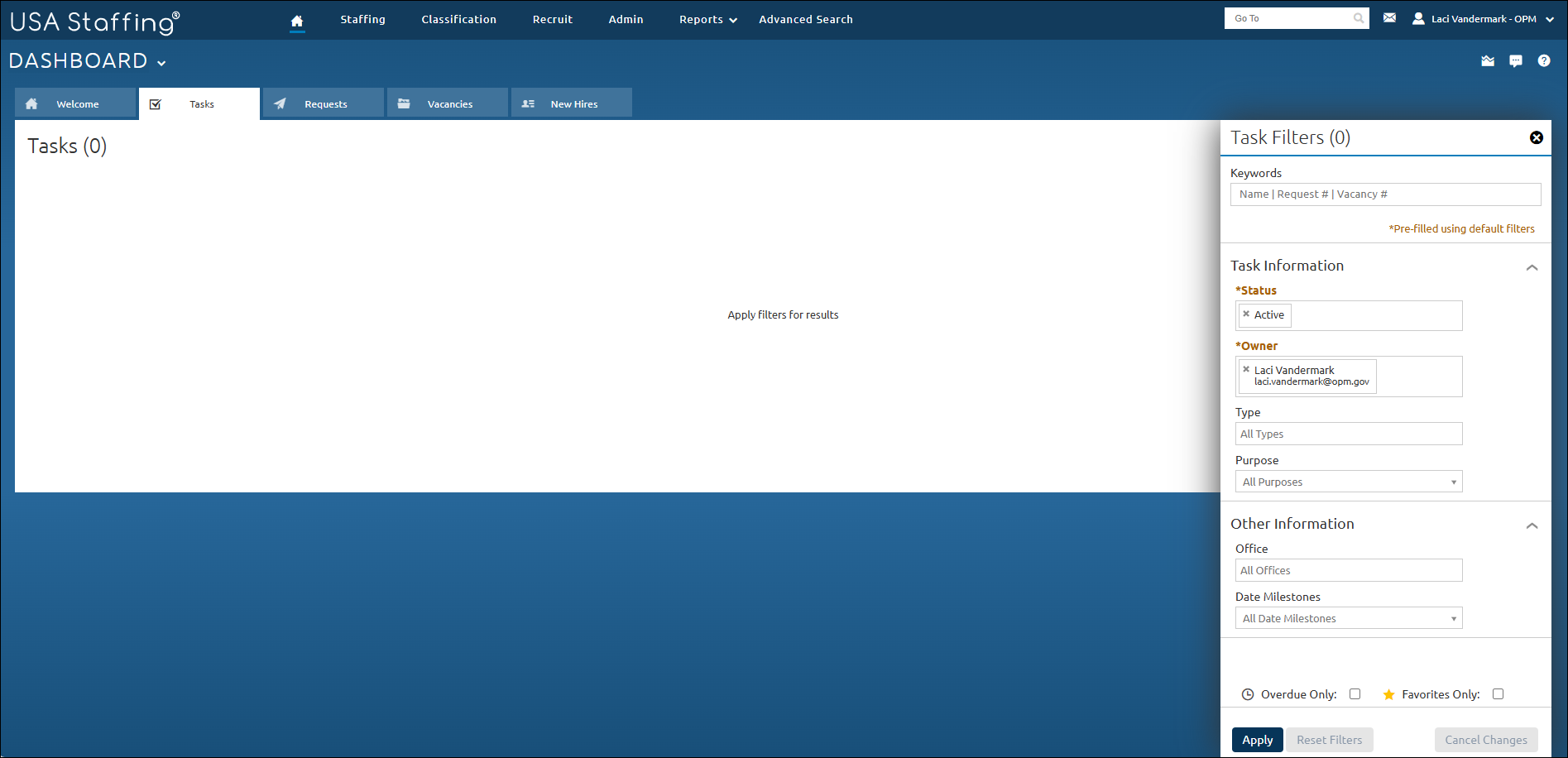Check the Favorites Only checkbox
The height and width of the screenshot is (758, 1568).
point(1498,694)
